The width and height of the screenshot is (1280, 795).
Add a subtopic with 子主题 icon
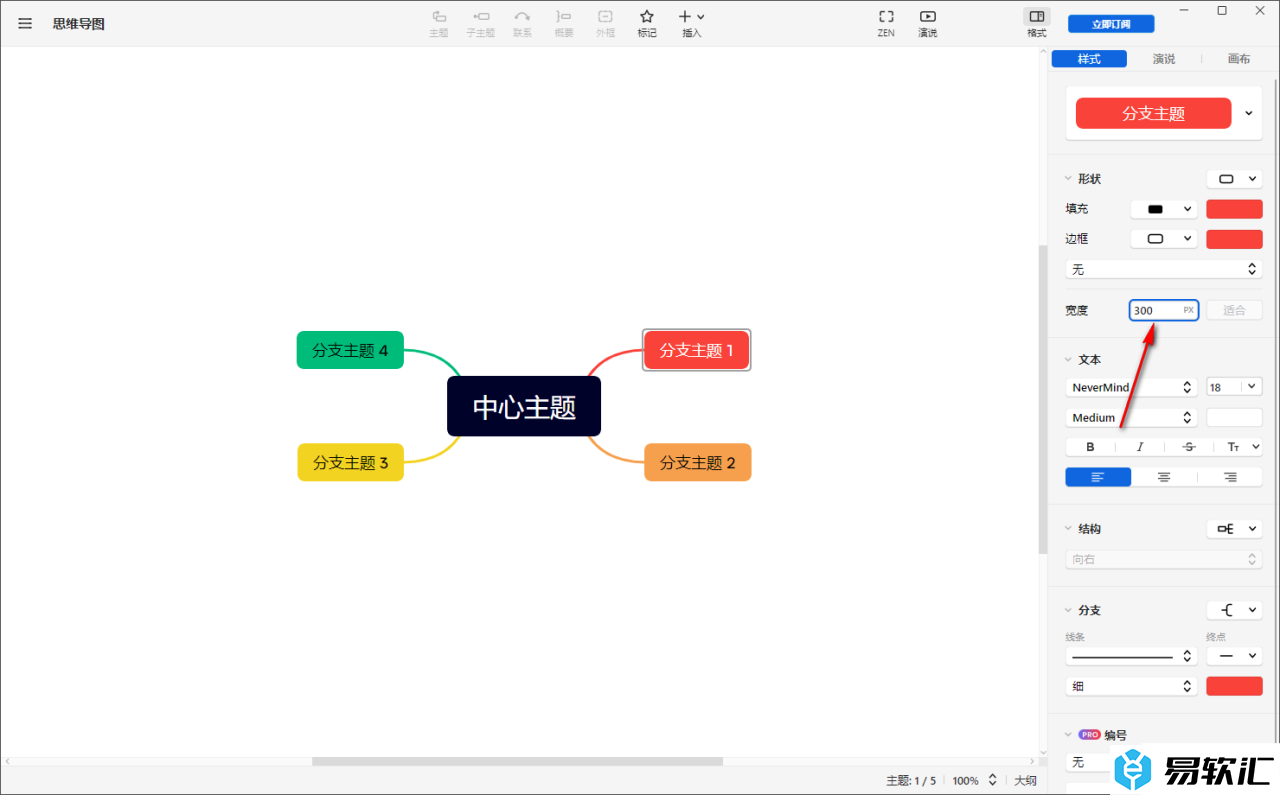481,23
